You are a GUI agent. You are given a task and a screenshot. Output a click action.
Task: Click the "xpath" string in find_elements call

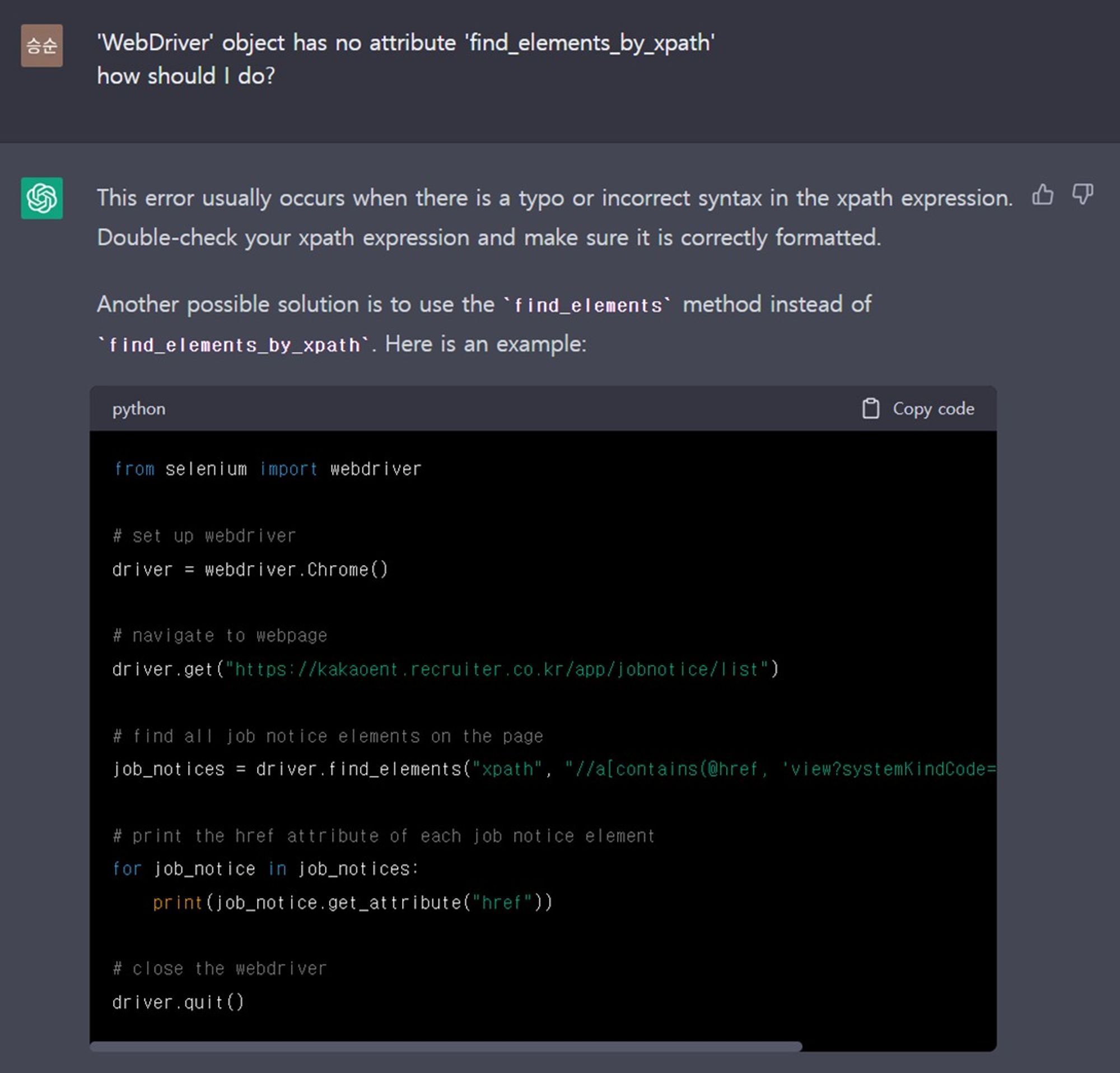507,769
